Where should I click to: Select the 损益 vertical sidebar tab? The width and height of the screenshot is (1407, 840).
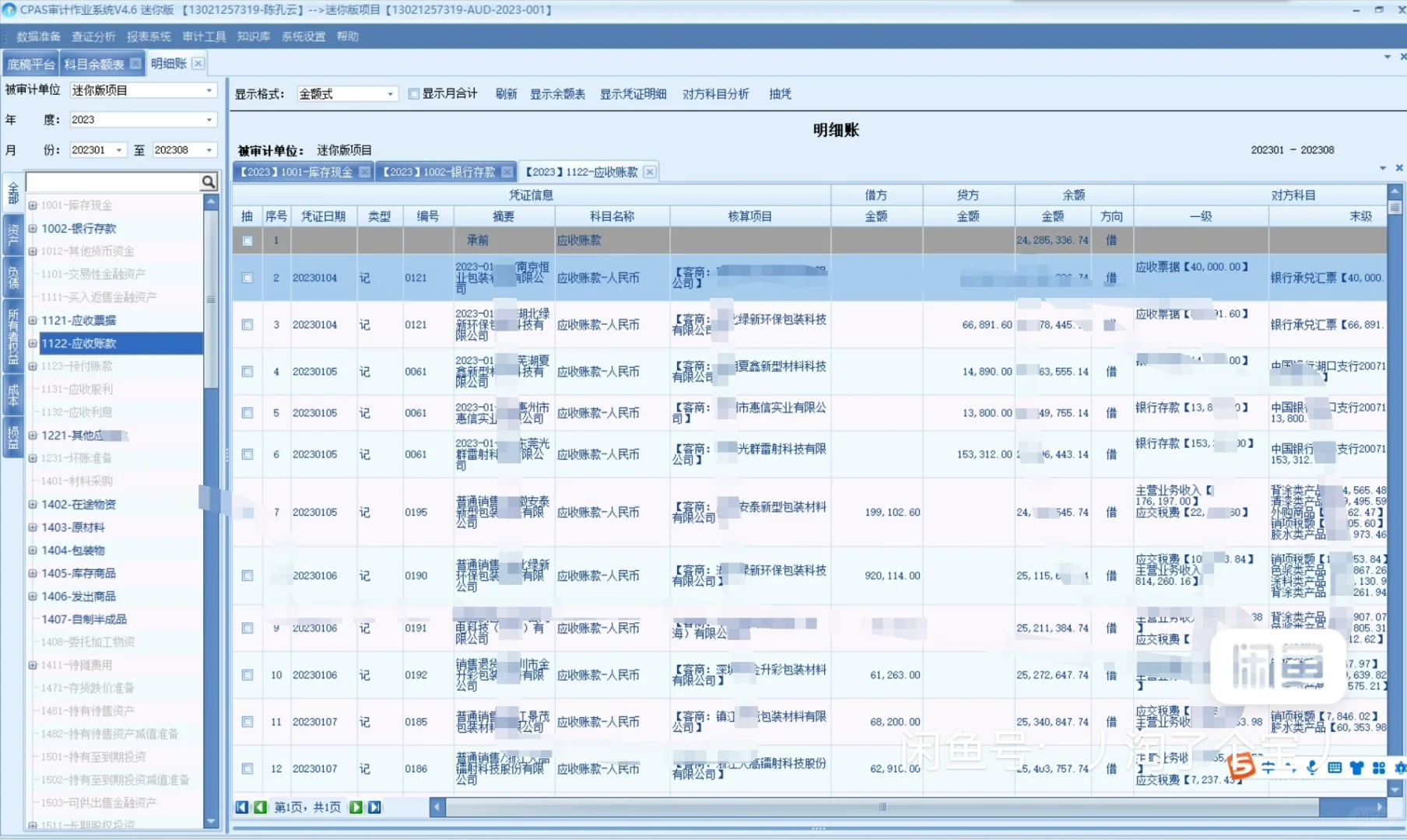[x=12, y=437]
